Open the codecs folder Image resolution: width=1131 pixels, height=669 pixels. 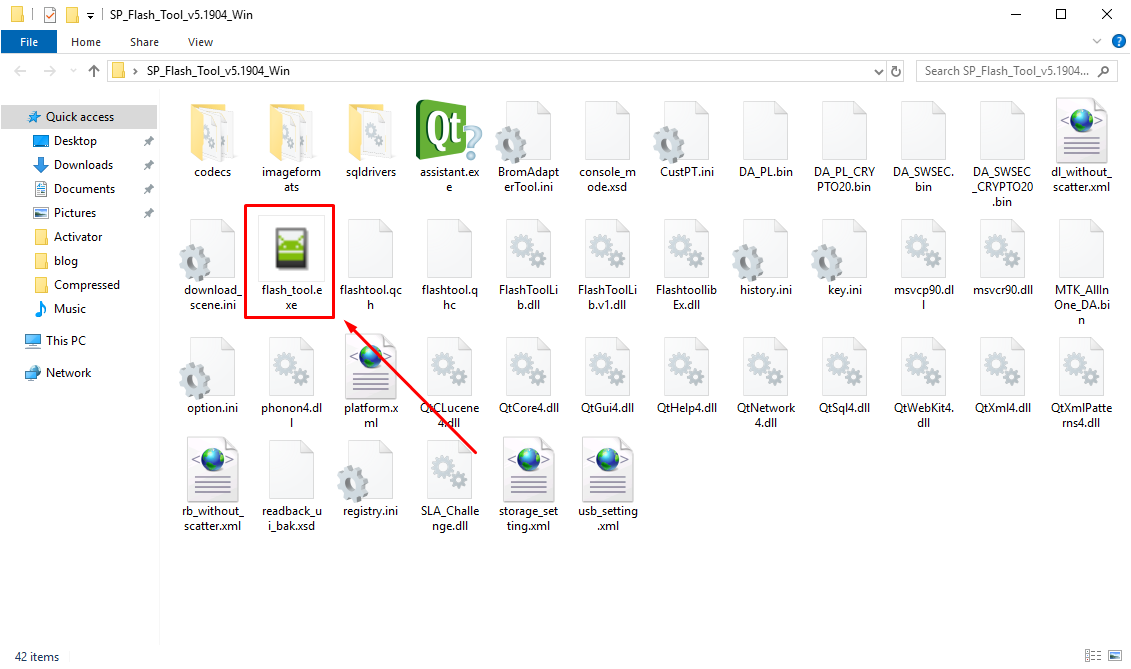(212, 141)
